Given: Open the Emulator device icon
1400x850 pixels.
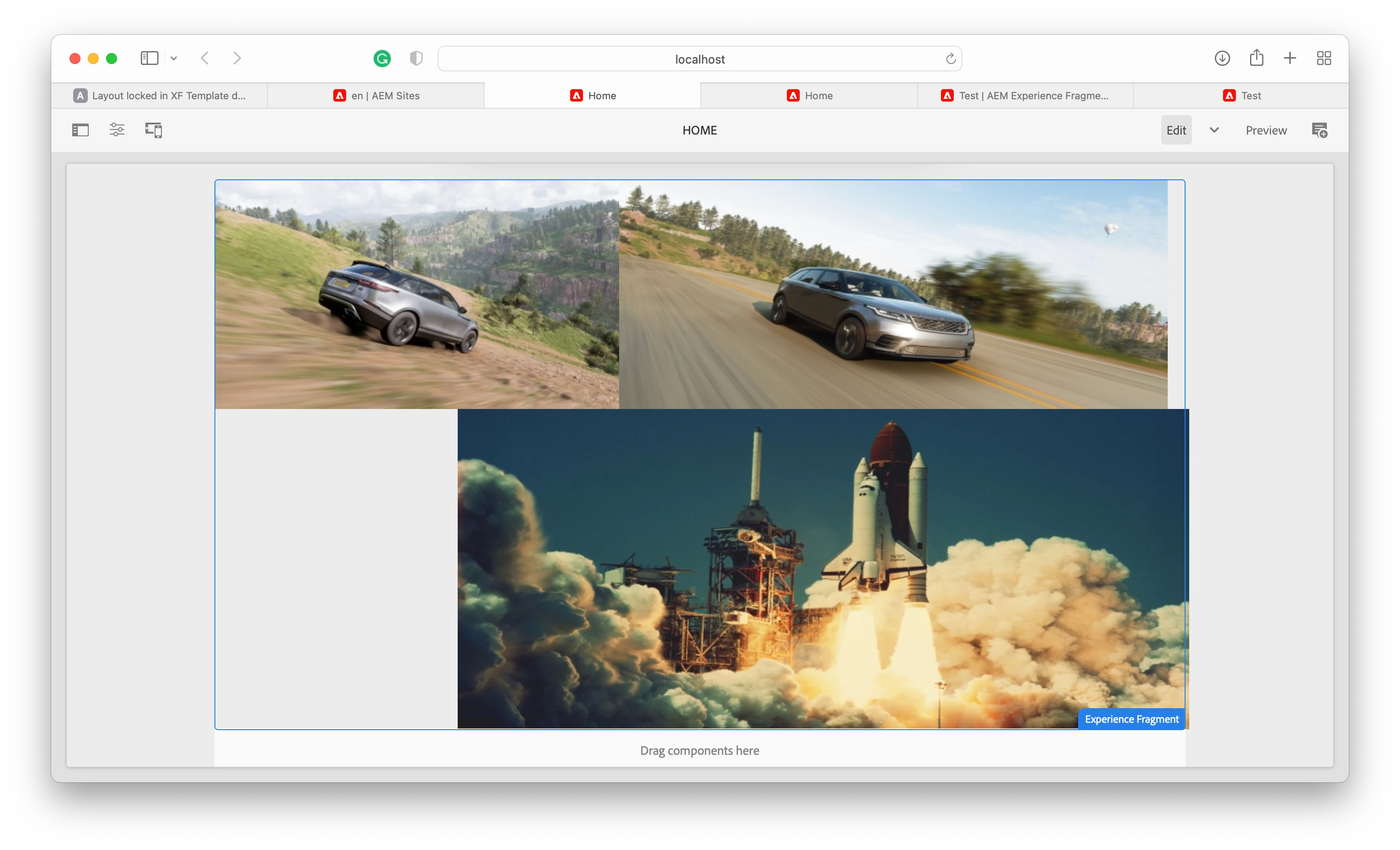Looking at the screenshot, I should point(154,130).
